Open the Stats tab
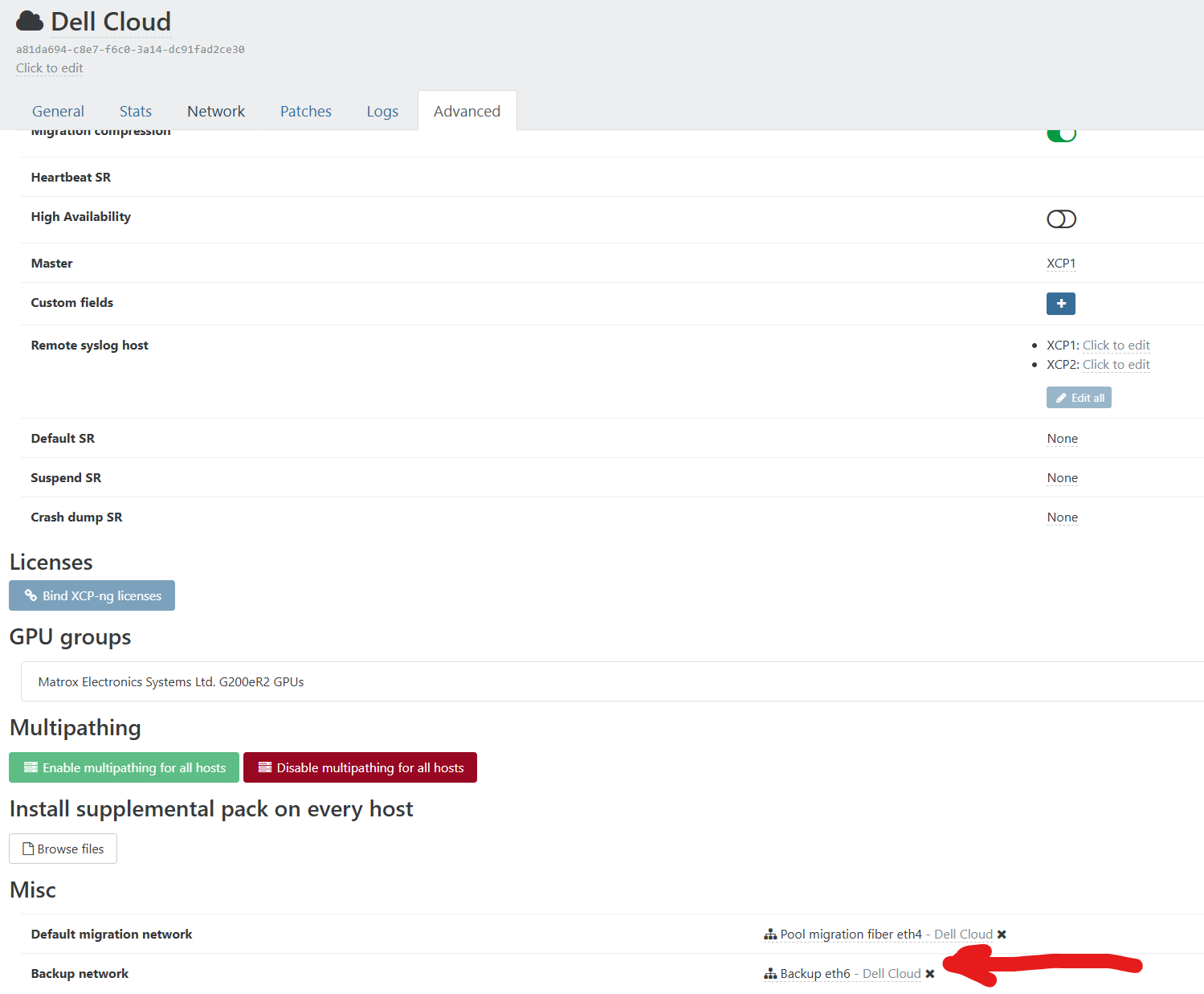This screenshot has width=1204, height=994. click(135, 112)
